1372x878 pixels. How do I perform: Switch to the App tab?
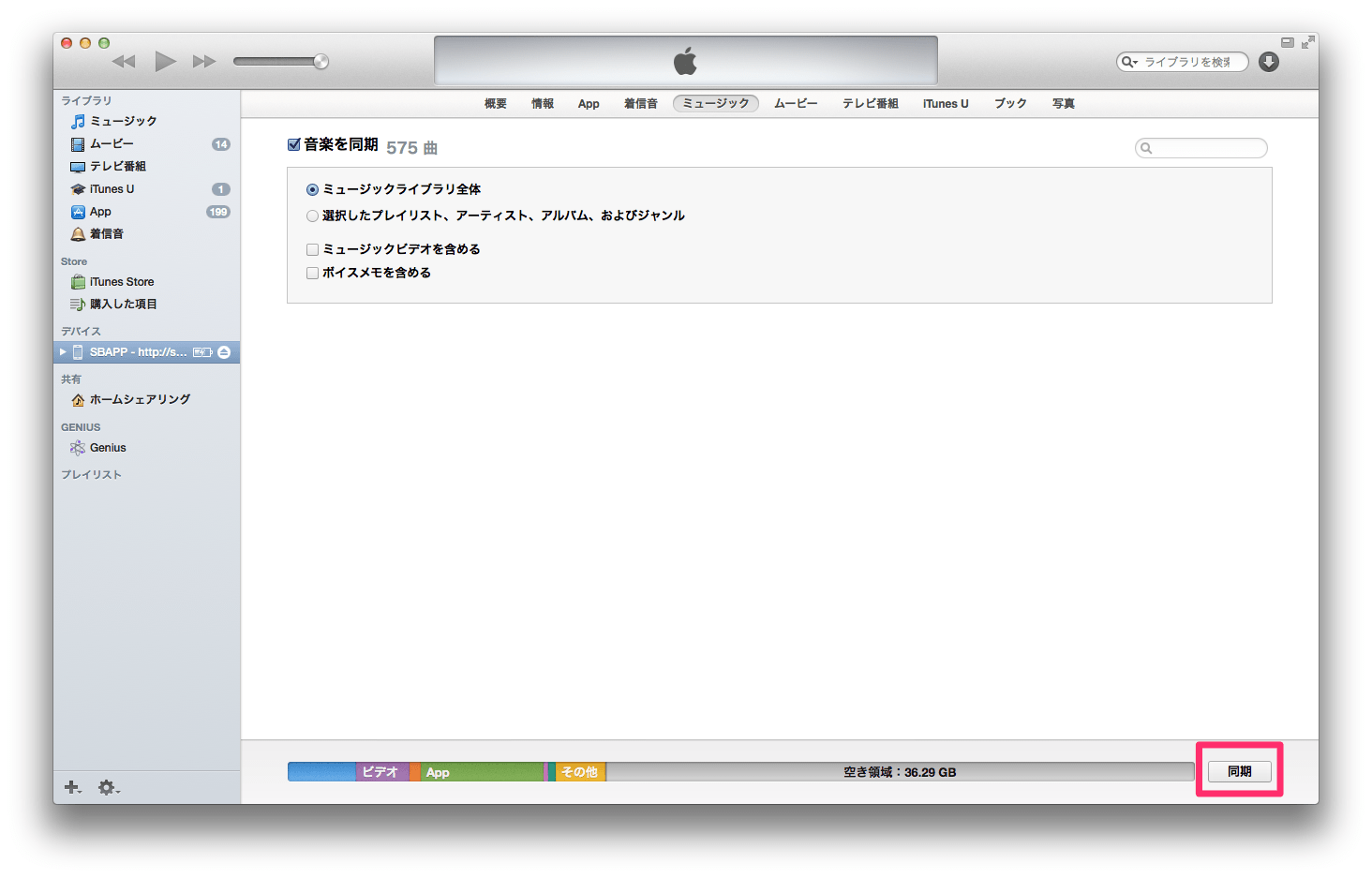[589, 104]
